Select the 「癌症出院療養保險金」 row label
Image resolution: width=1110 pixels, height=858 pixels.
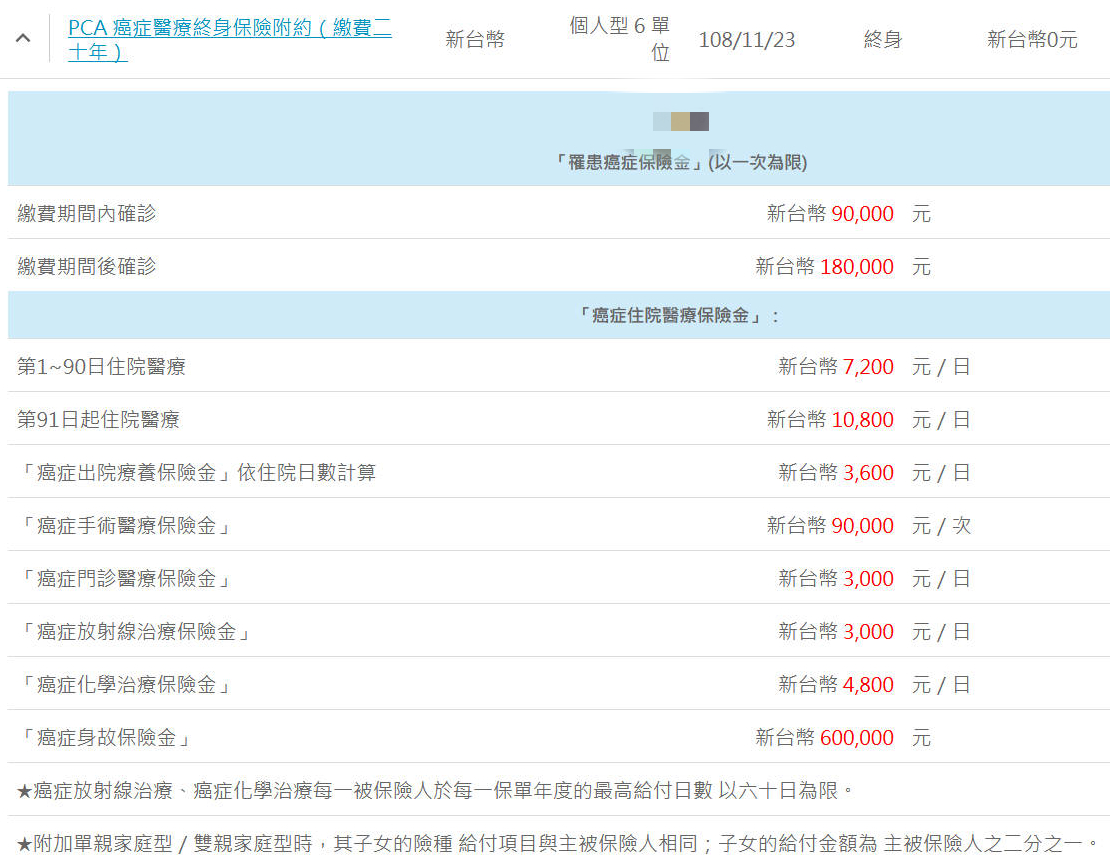[197, 473]
